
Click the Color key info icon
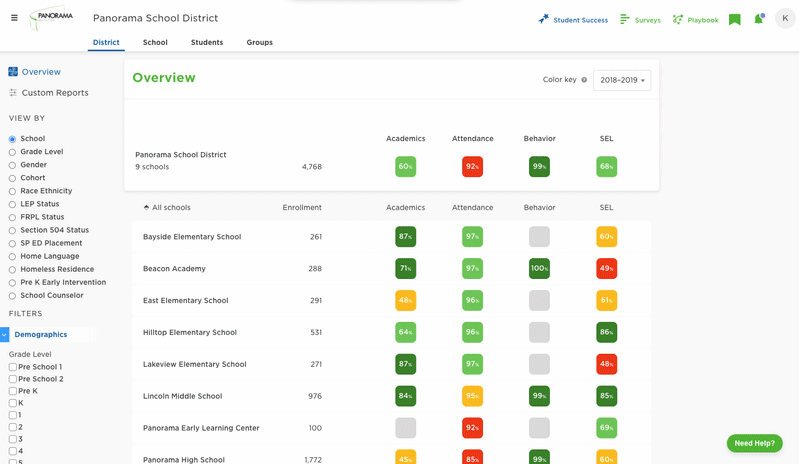[x=584, y=80]
